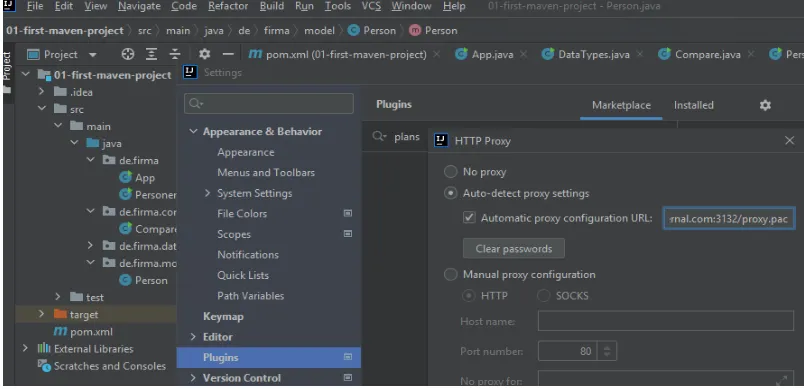The width and height of the screenshot is (804, 389).
Task: Open Notifications settings page
Action: point(248,255)
